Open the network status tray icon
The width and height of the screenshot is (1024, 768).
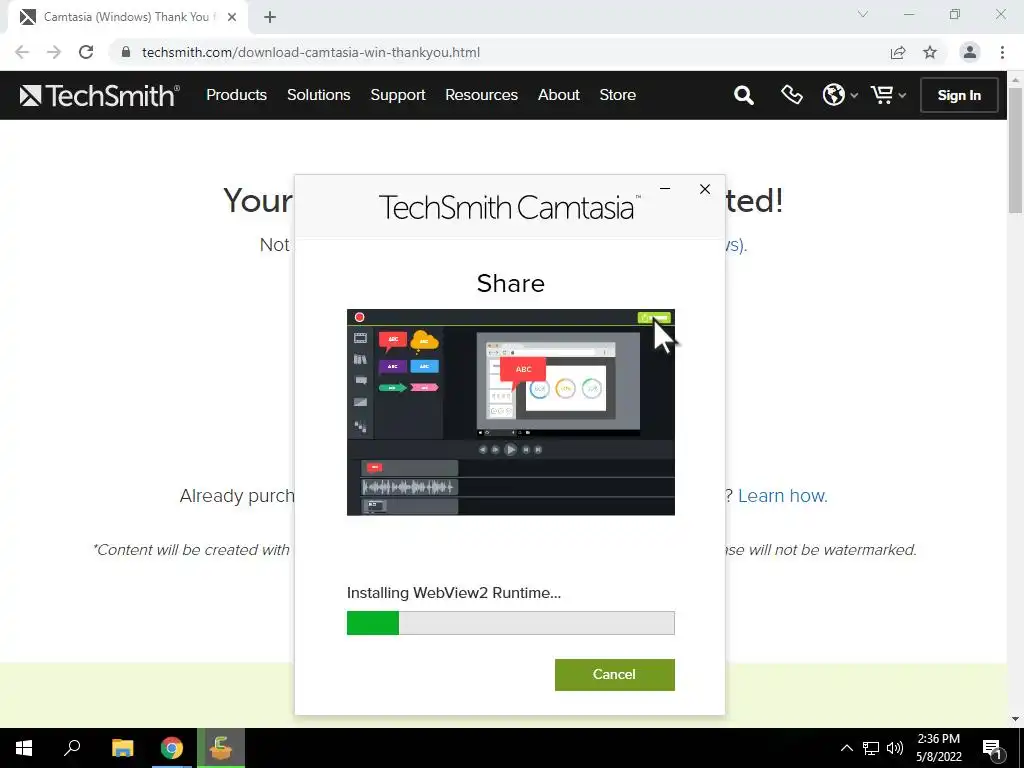tap(871, 748)
